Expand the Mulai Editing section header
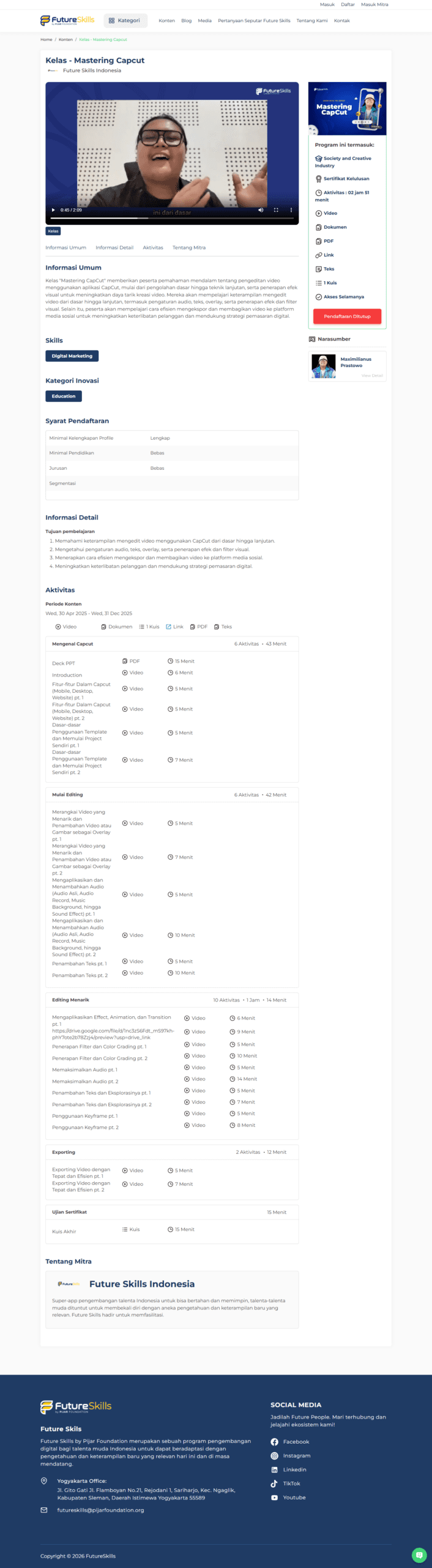432x1568 pixels. (172, 794)
